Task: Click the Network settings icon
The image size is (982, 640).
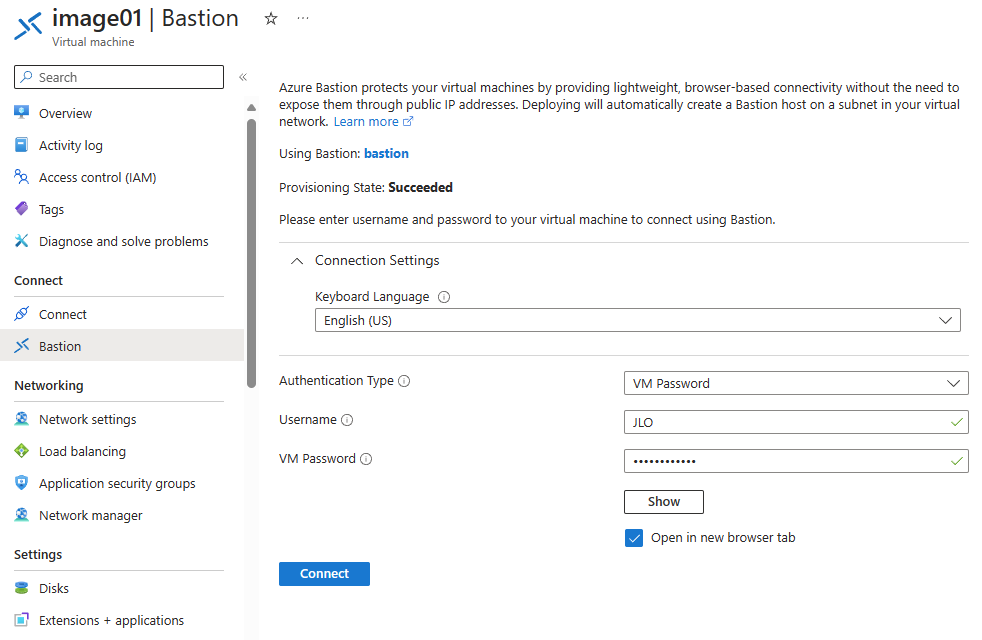Action: click(21, 418)
